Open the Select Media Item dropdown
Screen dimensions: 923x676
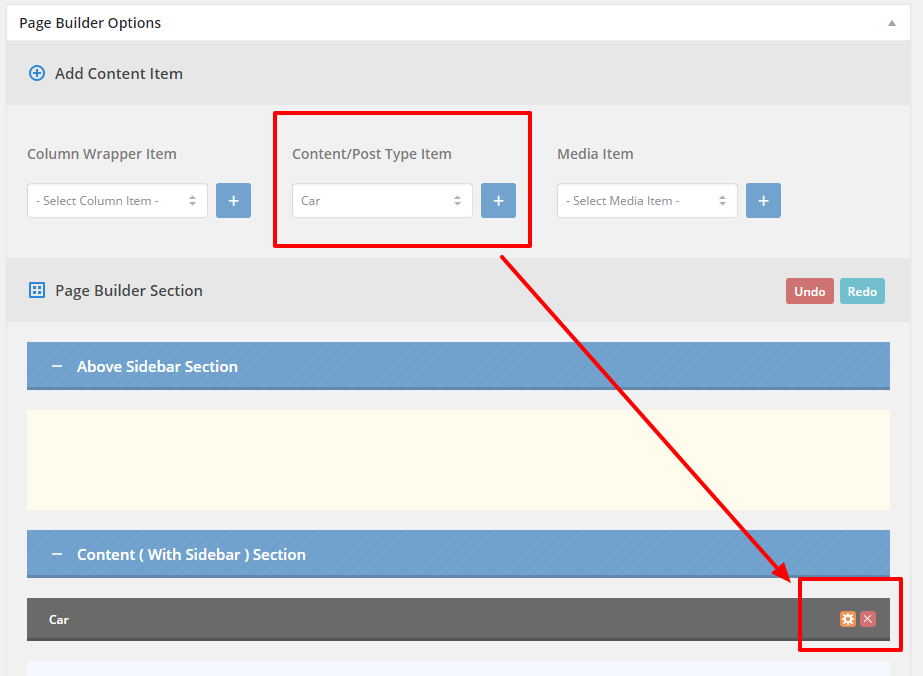tap(647, 201)
